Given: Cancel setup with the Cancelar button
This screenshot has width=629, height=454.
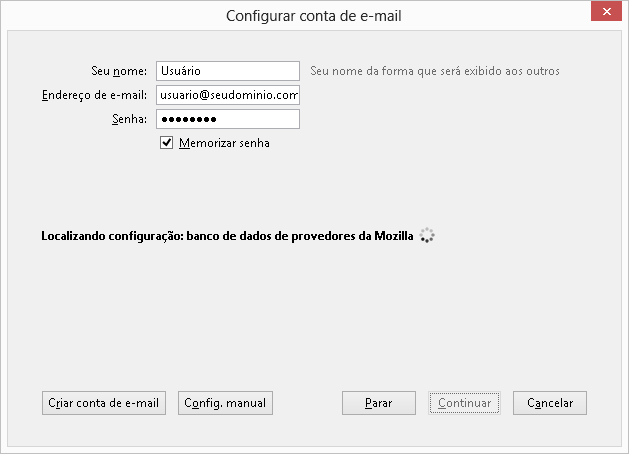Looking at the screenshot, I should click(550, 403).
